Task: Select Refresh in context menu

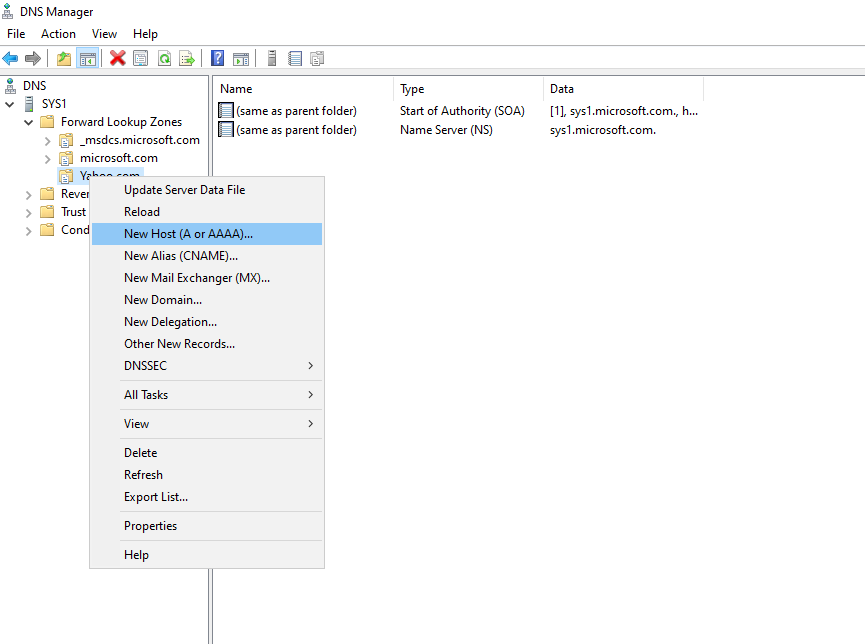Action: click(x=207, y=475)
